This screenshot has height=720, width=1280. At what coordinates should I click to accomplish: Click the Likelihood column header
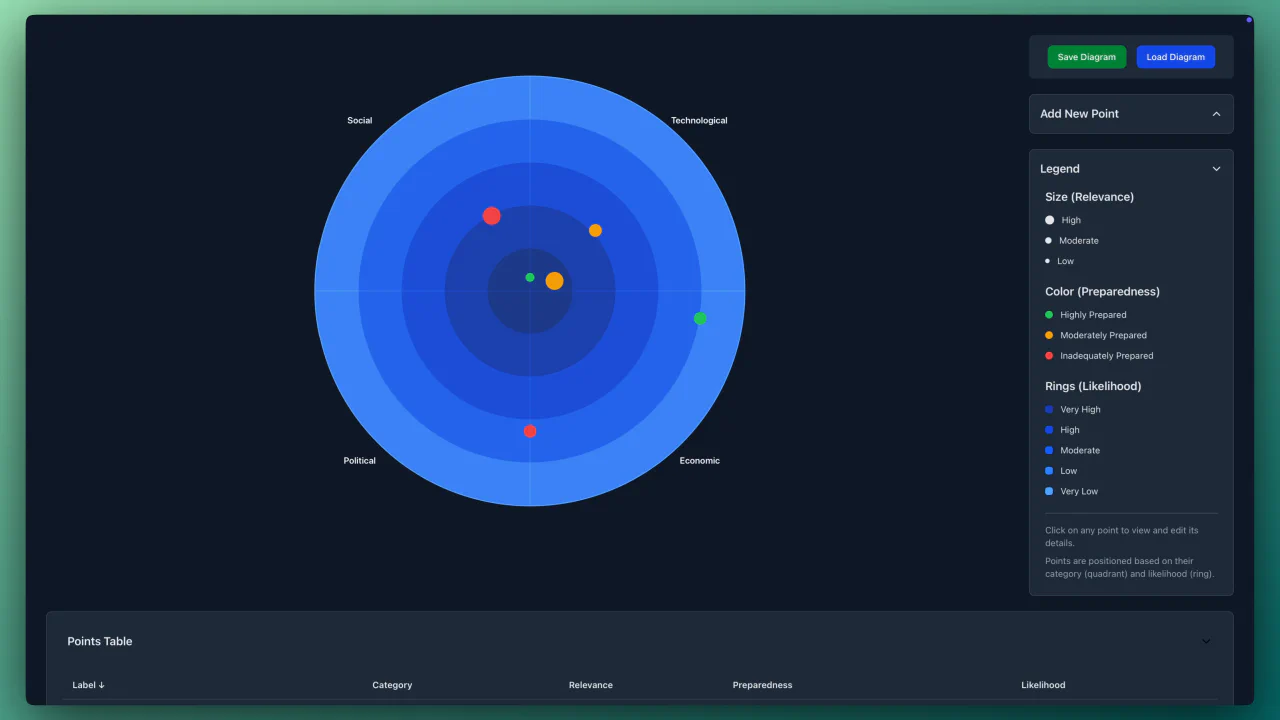coord(1043,685)
